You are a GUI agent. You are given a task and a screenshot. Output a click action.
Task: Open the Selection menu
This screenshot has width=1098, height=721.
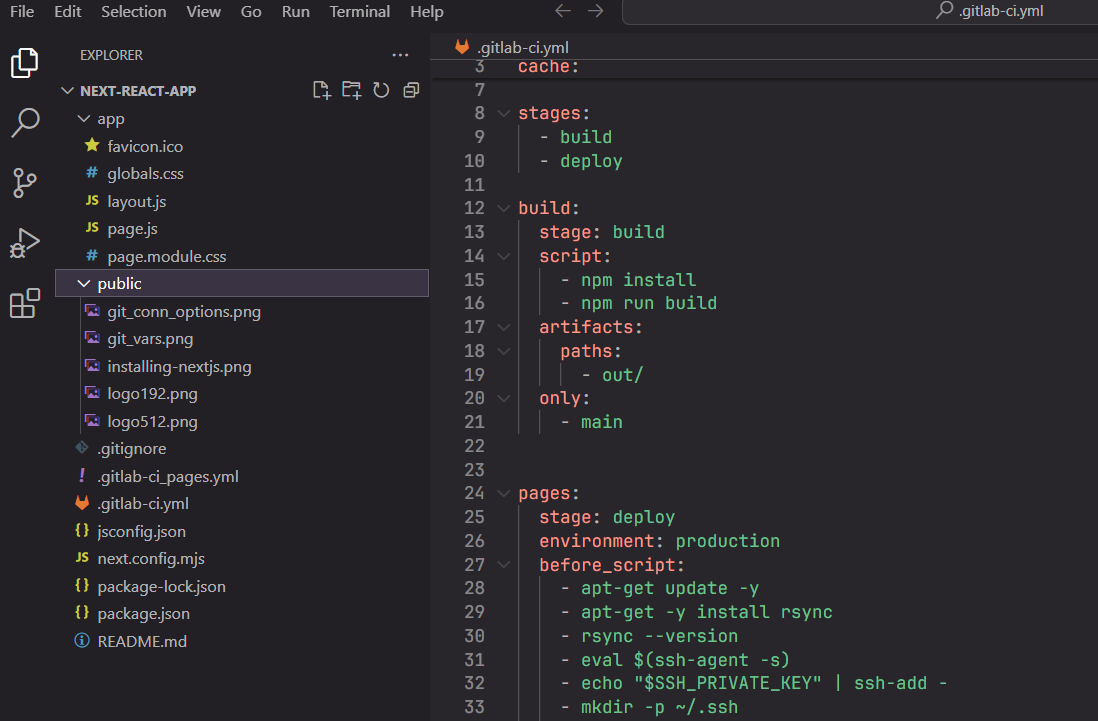[134, 12]
